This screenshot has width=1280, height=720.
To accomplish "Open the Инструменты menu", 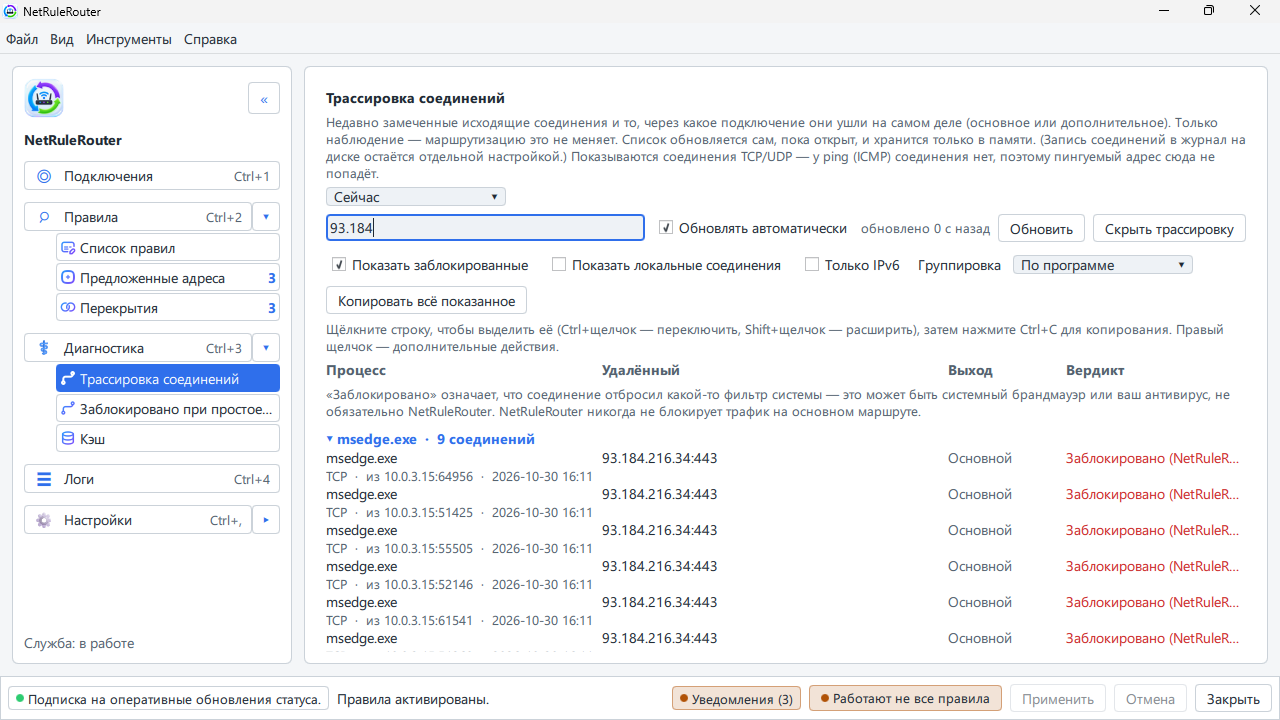I will (129, 40).
